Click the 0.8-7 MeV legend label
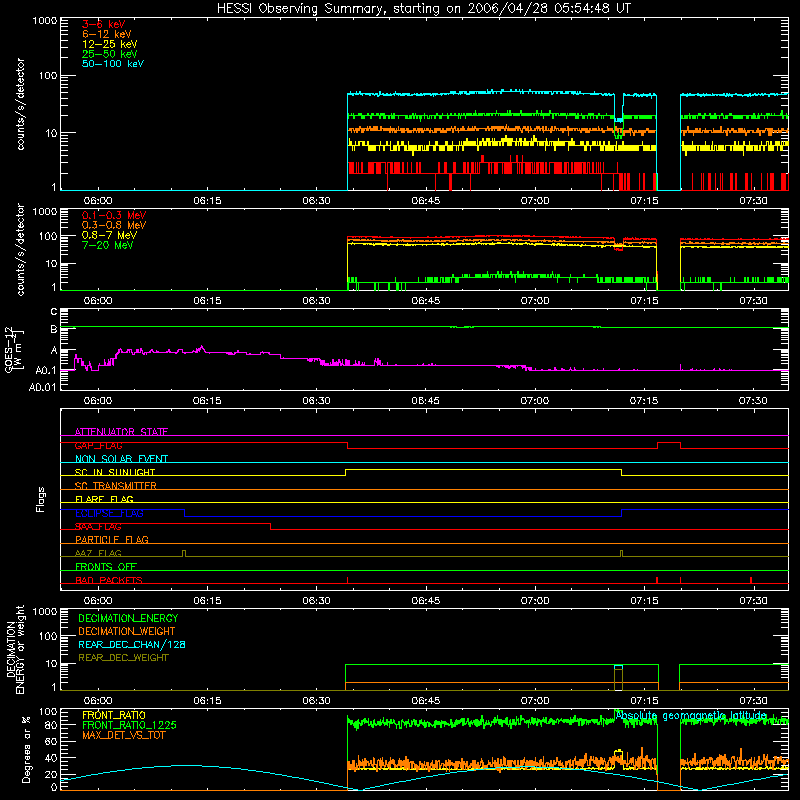Image resolution: width=800 pixels, height=800 pixels. (109, 235)
